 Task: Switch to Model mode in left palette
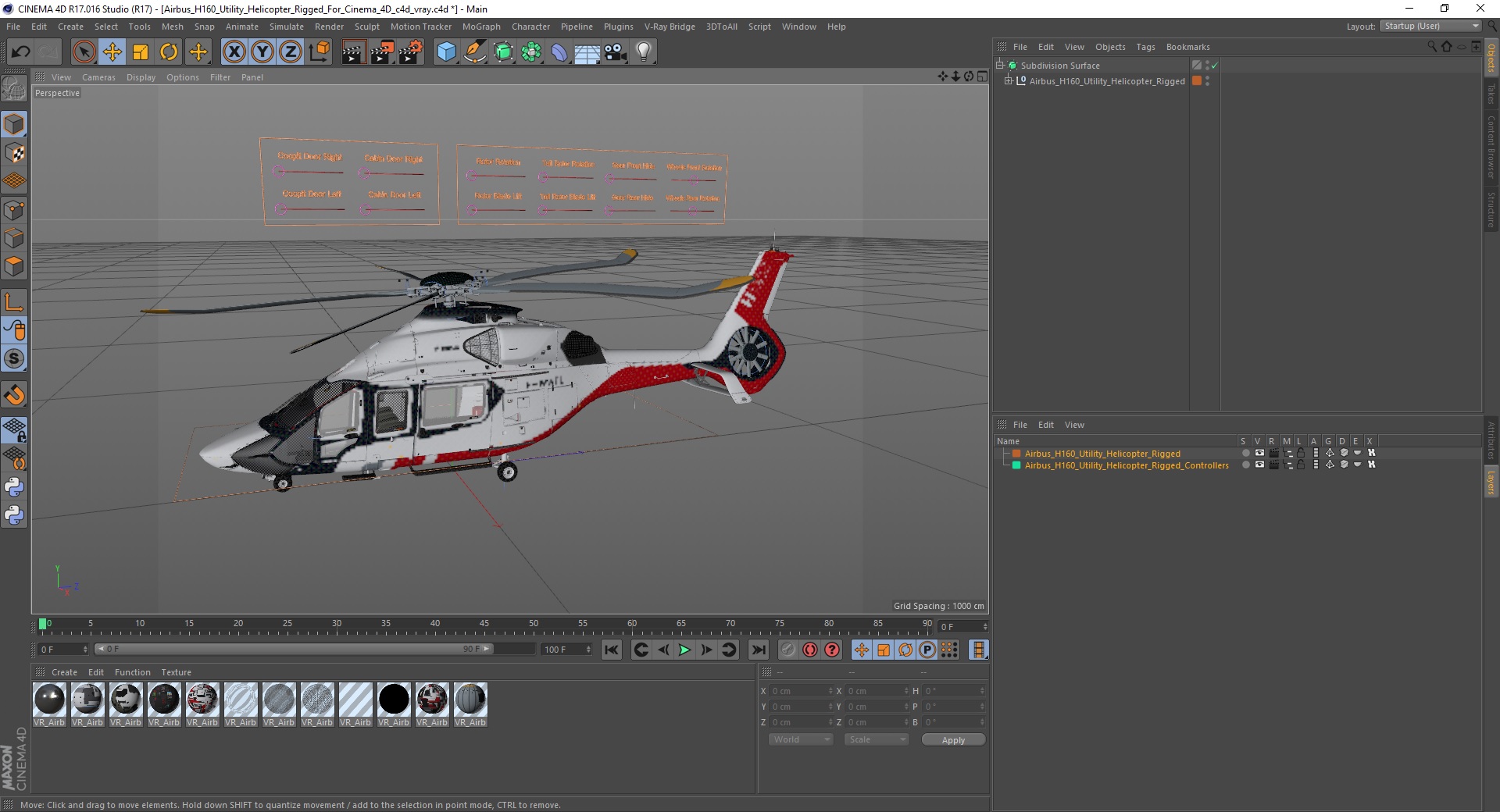coord(14,124)
